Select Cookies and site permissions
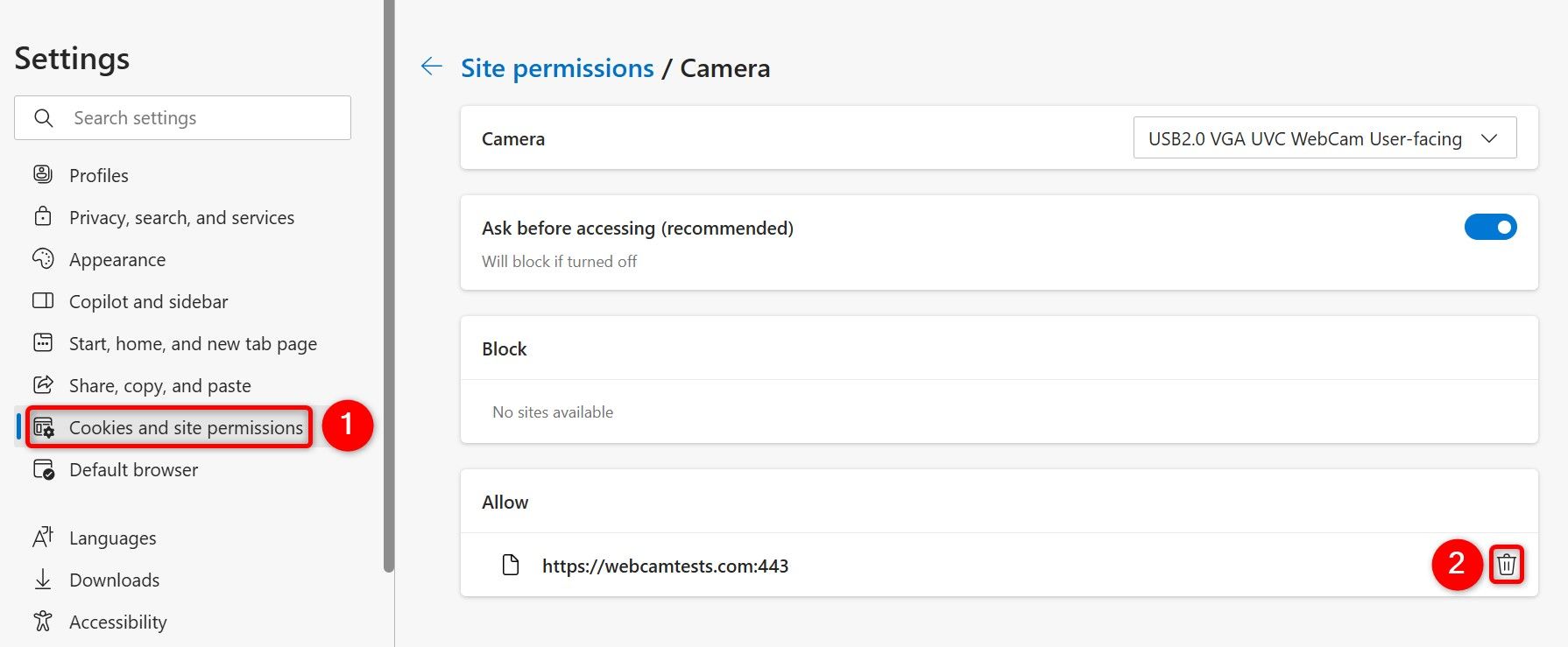Image resolution: width=1568 pixels, height=647 pixels. [186, 428]
